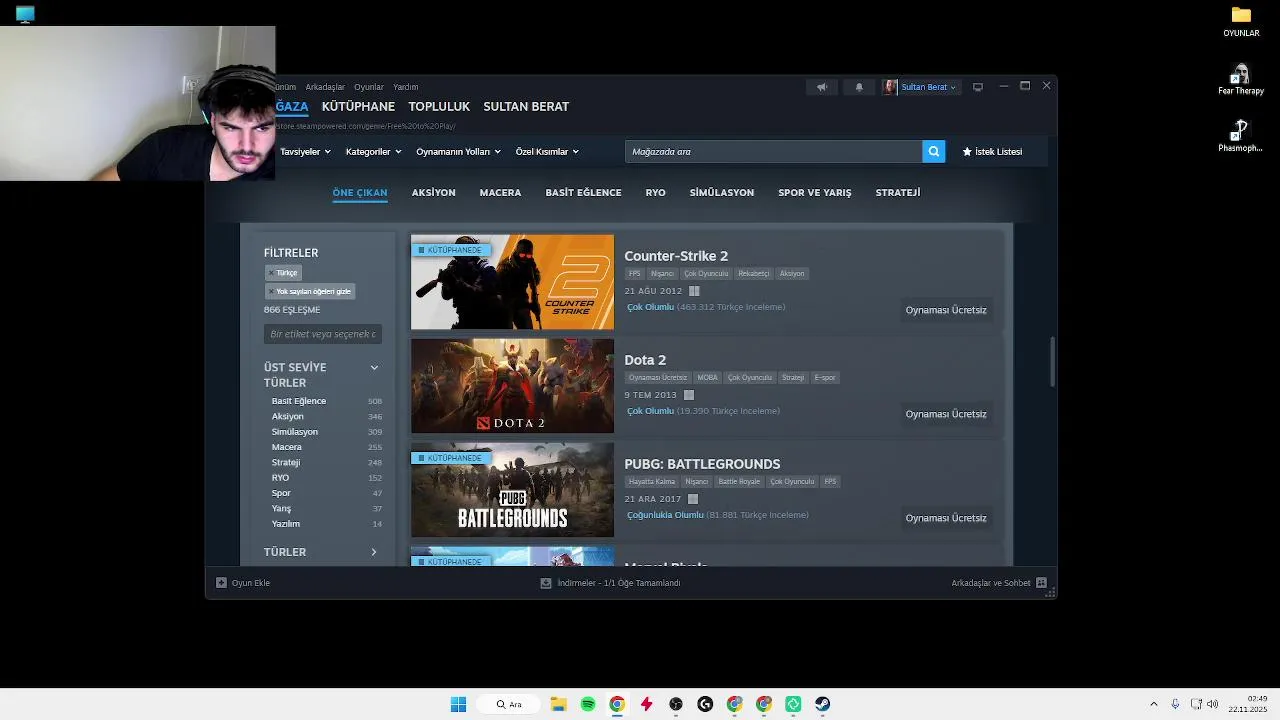Image resolution: width=1280 pixels, height=720 pixels.
Task: Select MACERA genre tab
Action: 500,193
